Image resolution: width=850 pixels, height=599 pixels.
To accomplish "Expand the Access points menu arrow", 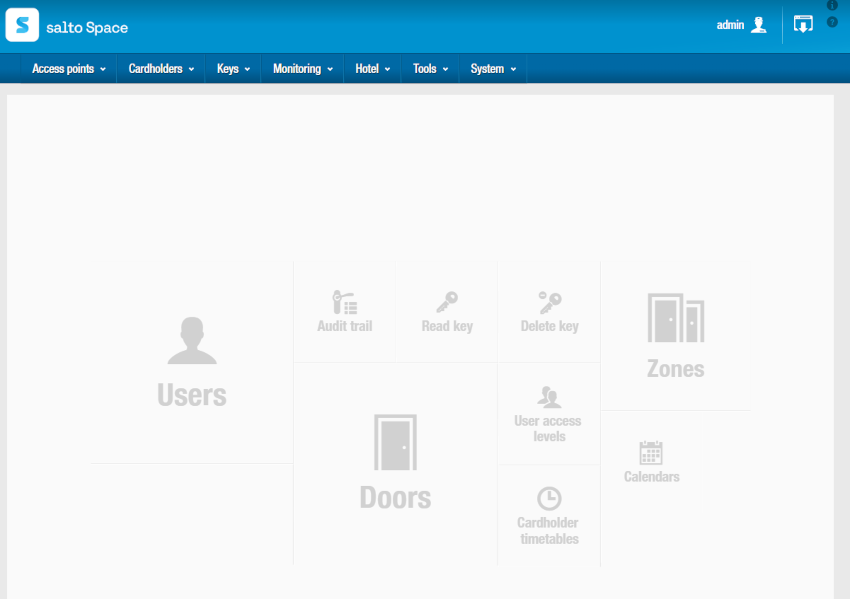I will tap(103, 69).
